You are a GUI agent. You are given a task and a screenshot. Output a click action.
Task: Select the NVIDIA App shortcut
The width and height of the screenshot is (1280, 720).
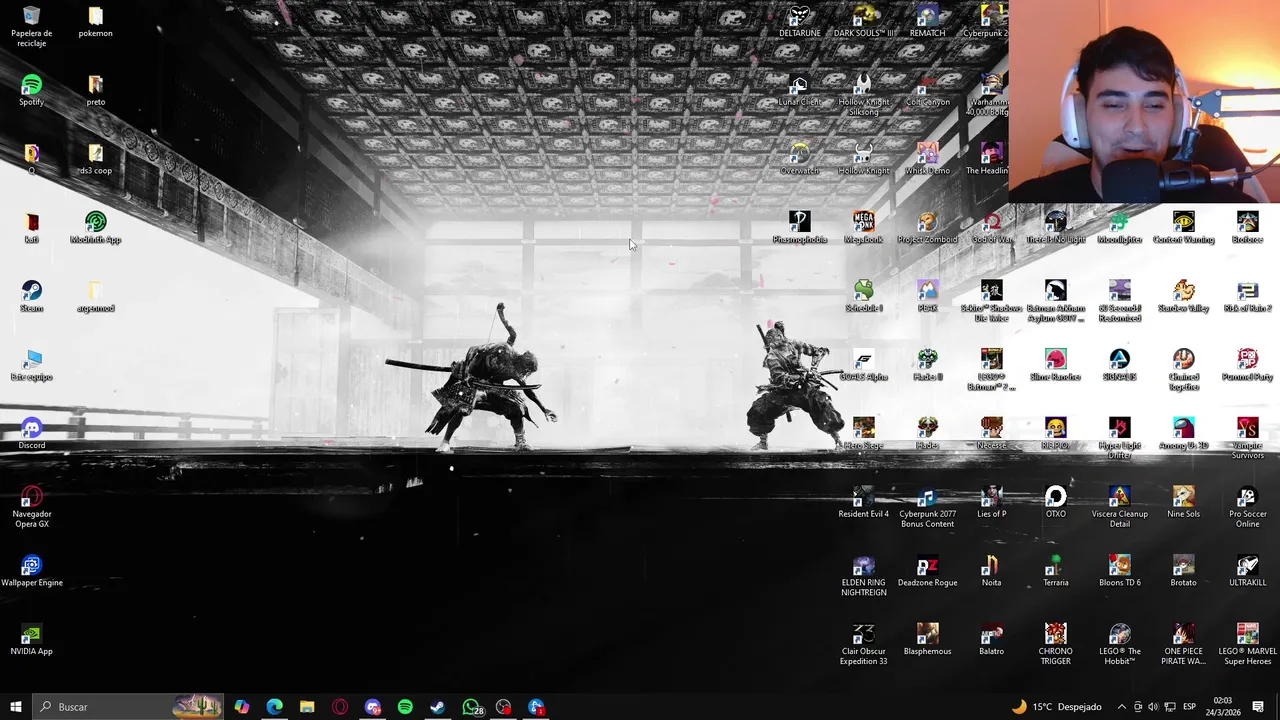tap(32, 639)
